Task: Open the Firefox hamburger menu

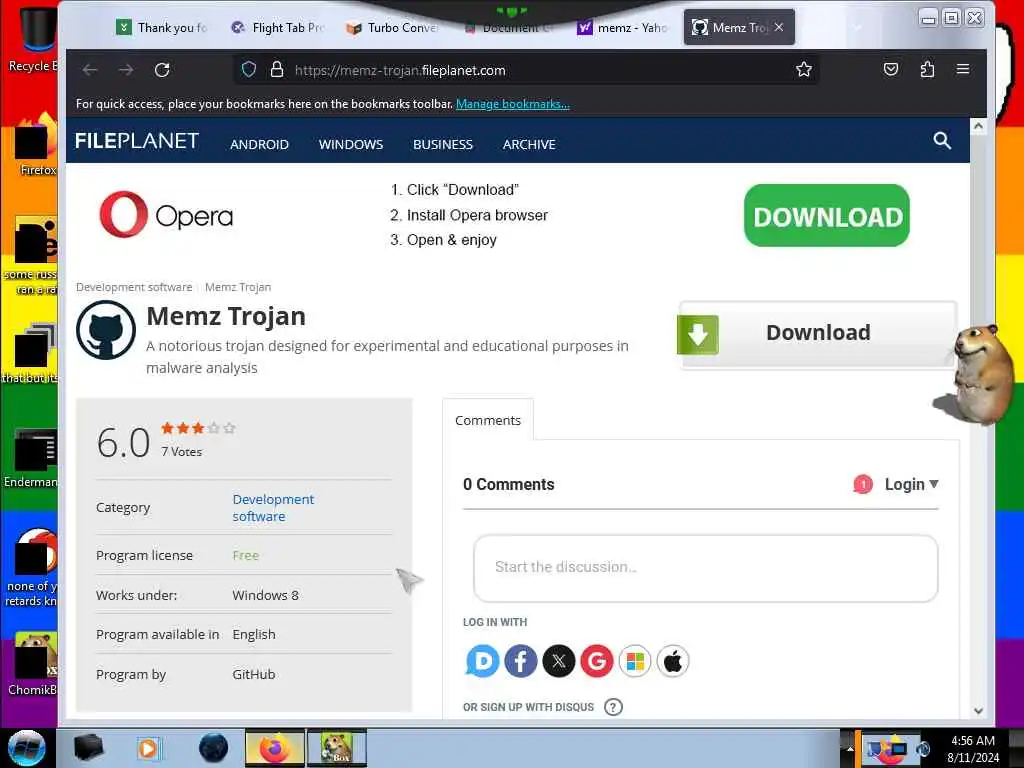Action: (963, 69)
